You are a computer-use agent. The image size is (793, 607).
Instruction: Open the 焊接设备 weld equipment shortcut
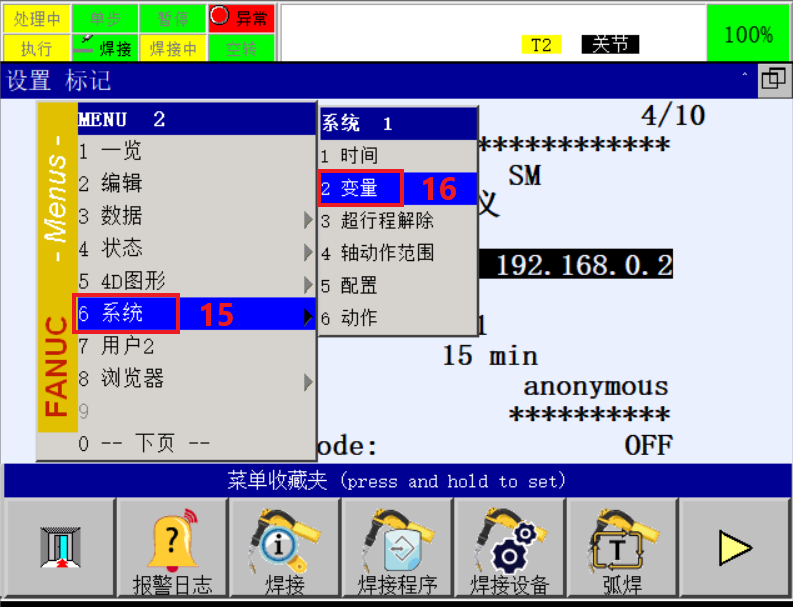tap(509, 547)
